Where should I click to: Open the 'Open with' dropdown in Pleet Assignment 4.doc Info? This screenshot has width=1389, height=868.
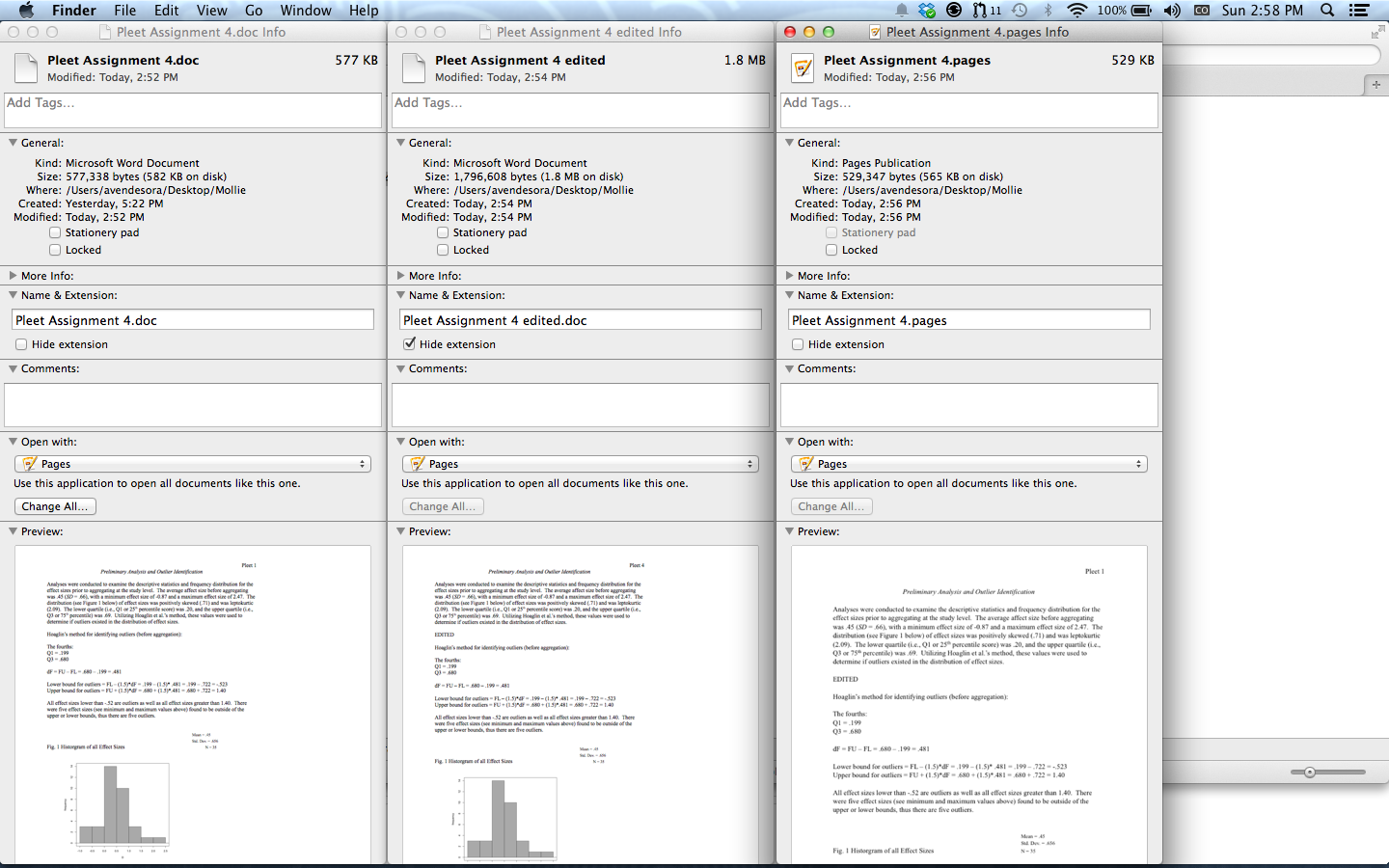coord(192,464)
